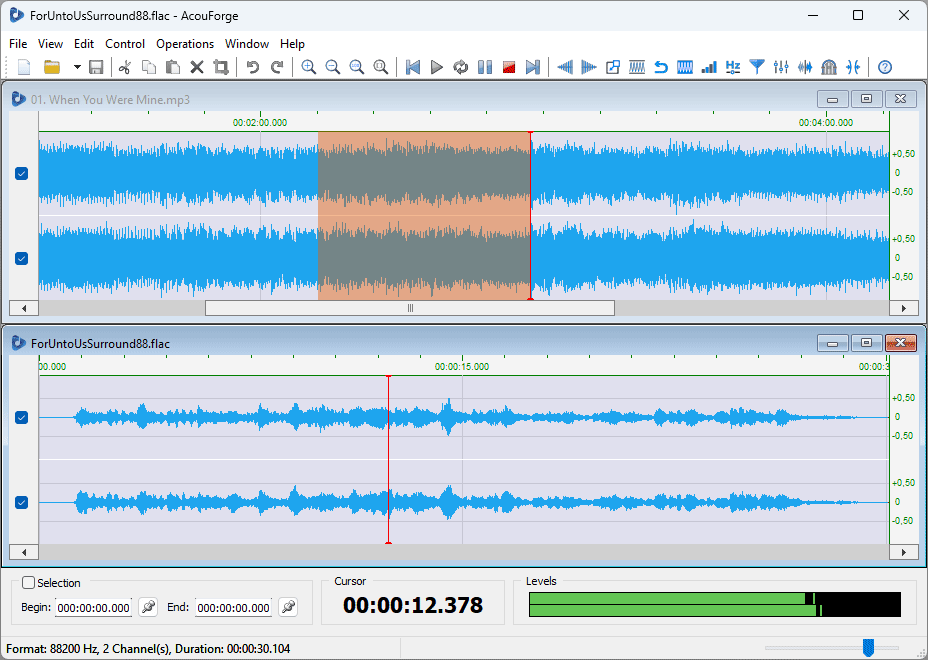Click the left scroll arrow in the ForUntoUsSurround88.flac window
This screenshot has width=928, height=660.
tap(24, 552)
